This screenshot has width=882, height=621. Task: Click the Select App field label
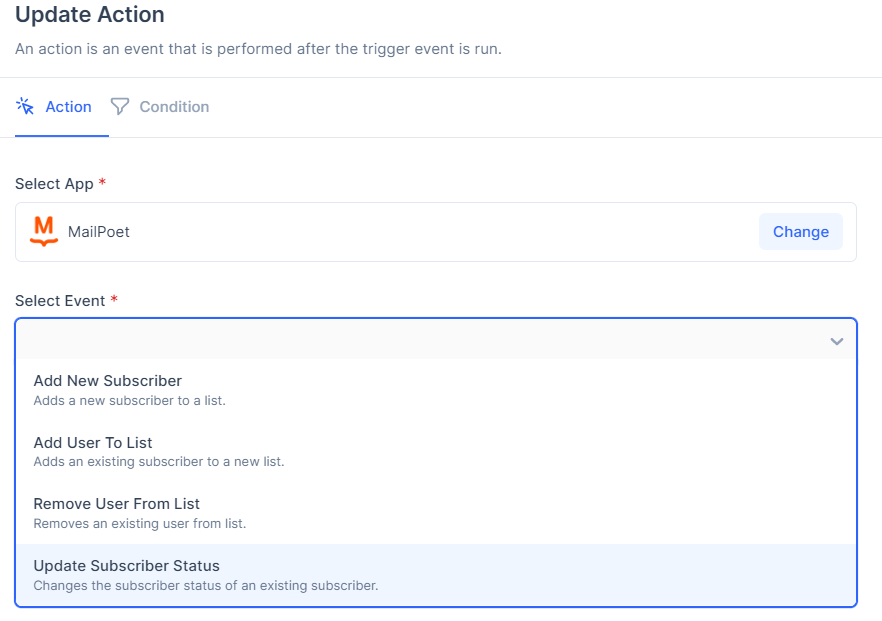[54, 184]
